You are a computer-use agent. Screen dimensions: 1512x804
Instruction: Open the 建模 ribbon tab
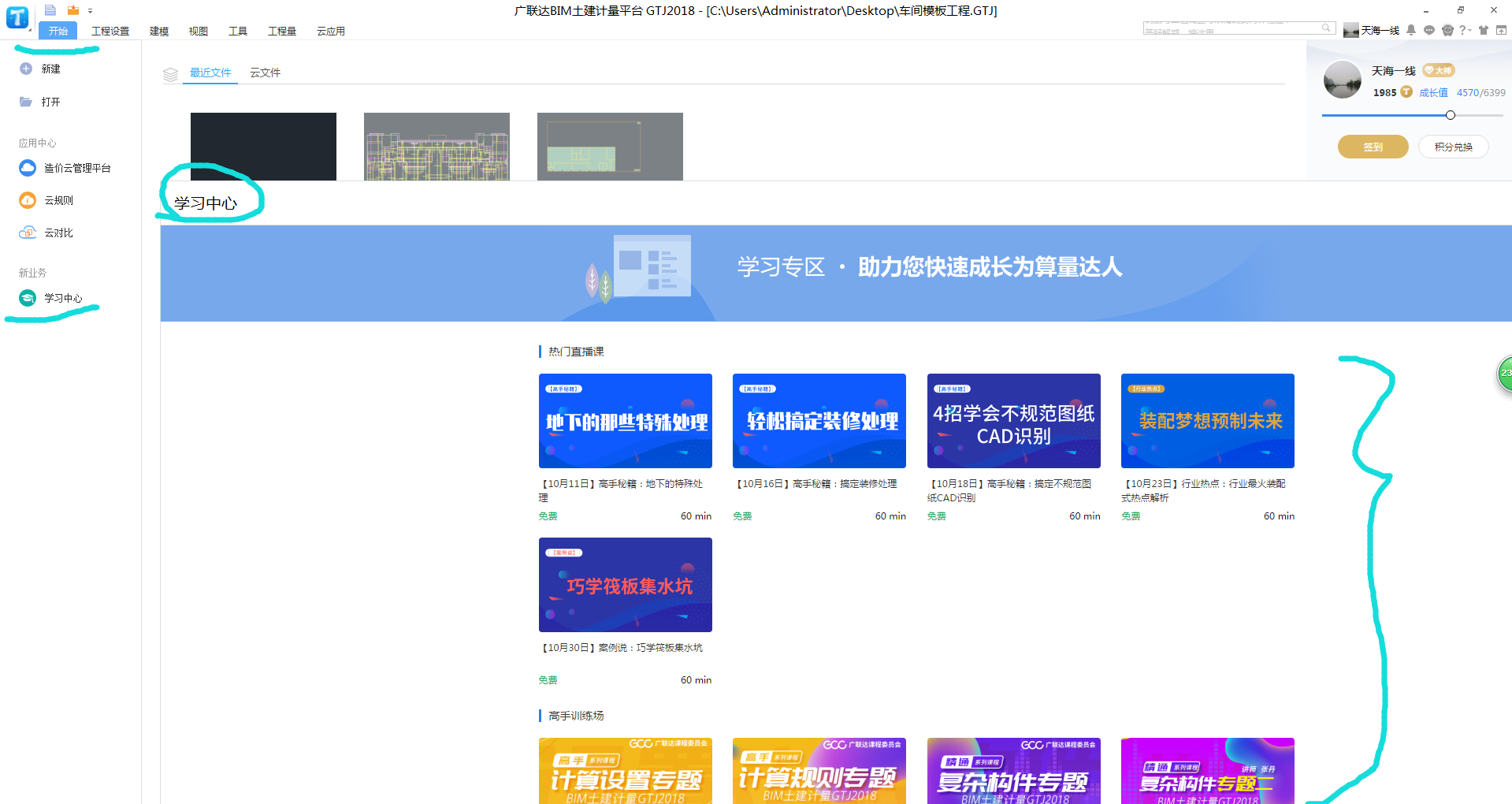pos(159,31)
